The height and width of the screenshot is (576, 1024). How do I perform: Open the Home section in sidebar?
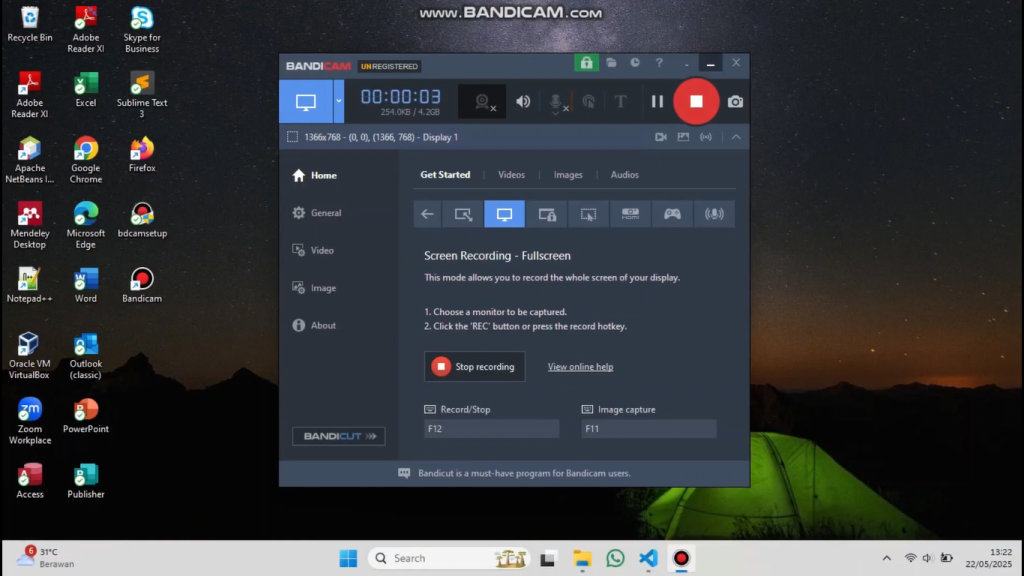tap(315, 176)
